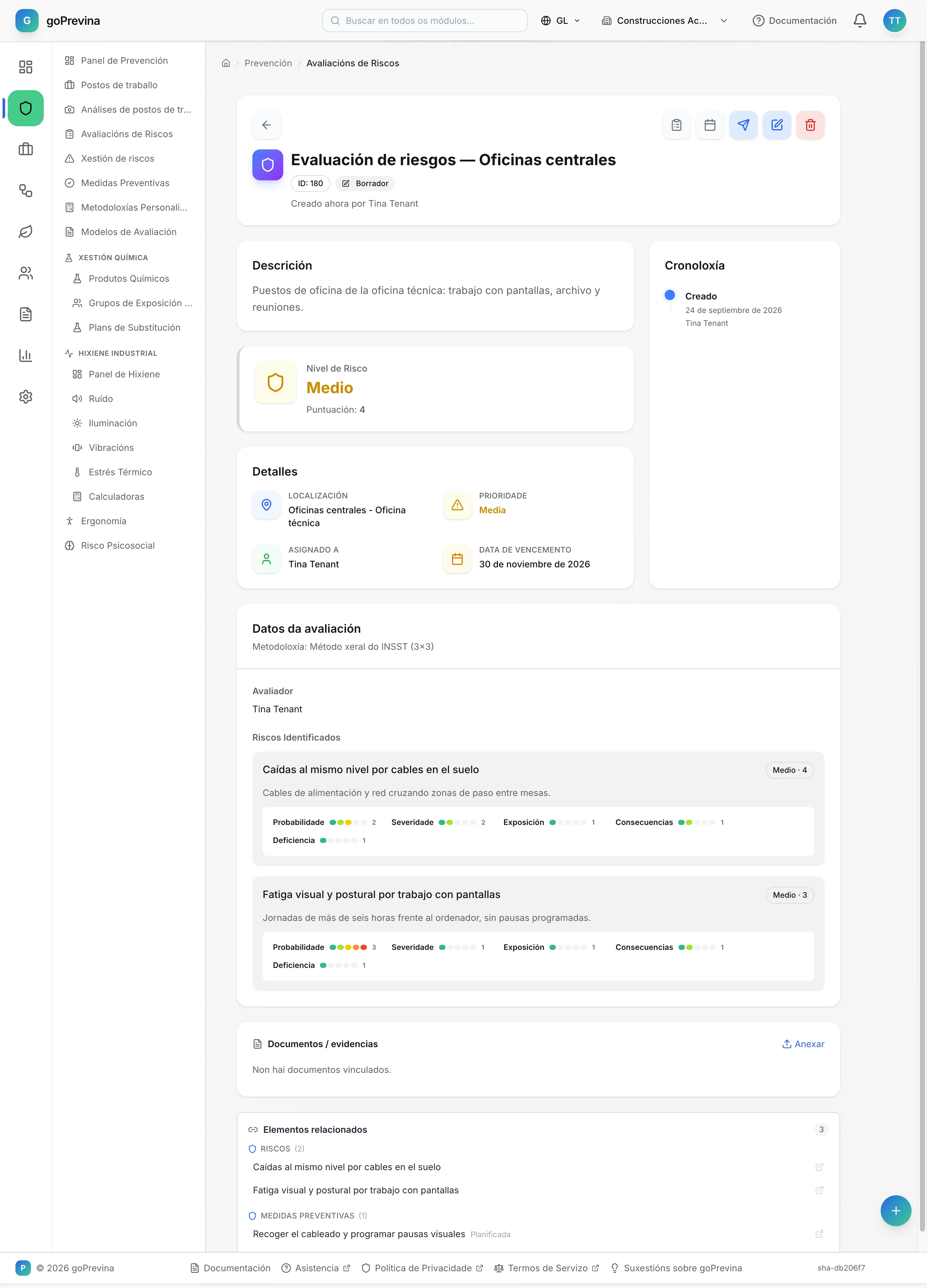Screen dimensions: 927x1288
Task: Open Panel de Prevención in the sidebar
Action: pyautogui.click(x=128, y=61)
